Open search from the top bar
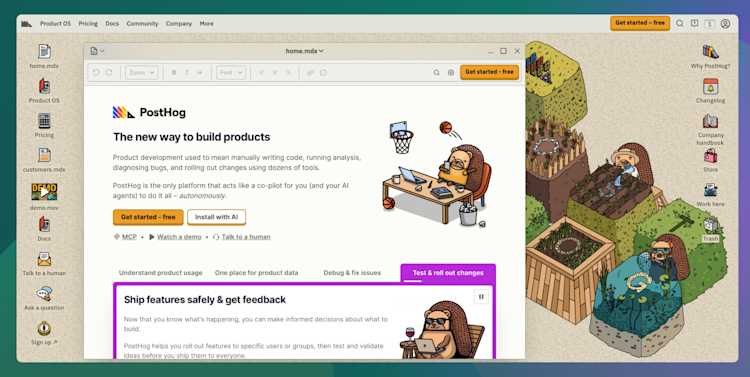Screen dimensions: 750x377 point(679,23)
